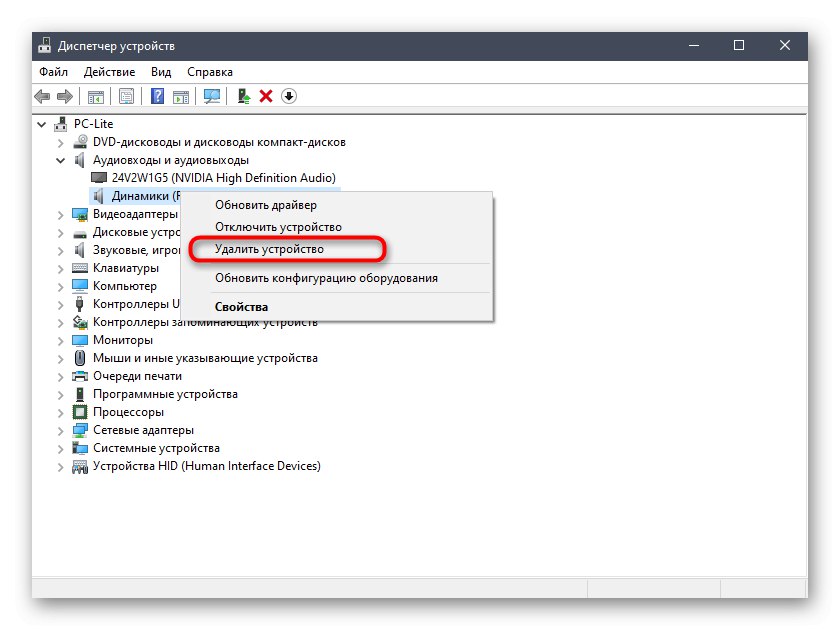Expand the Системные устройства node arrow

click(x=61, y=448)
